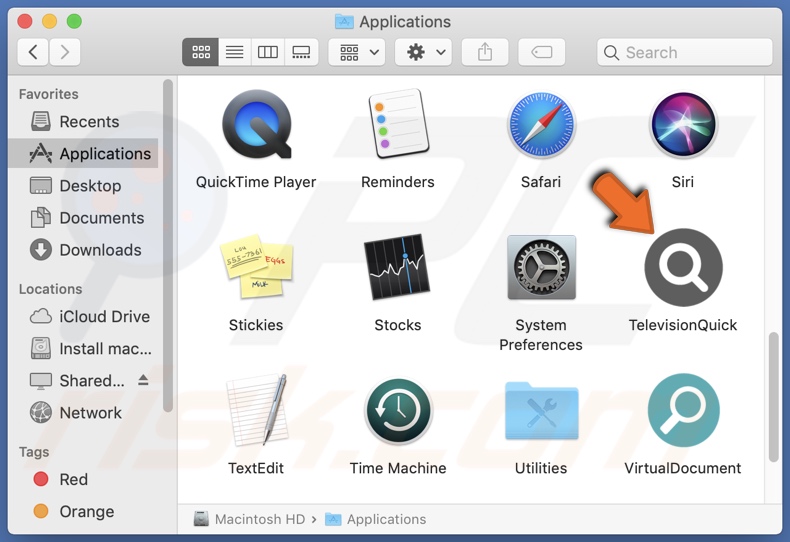790x542 pixels.
Task: Open Network in the sidebar
Action: pos(83,413)
